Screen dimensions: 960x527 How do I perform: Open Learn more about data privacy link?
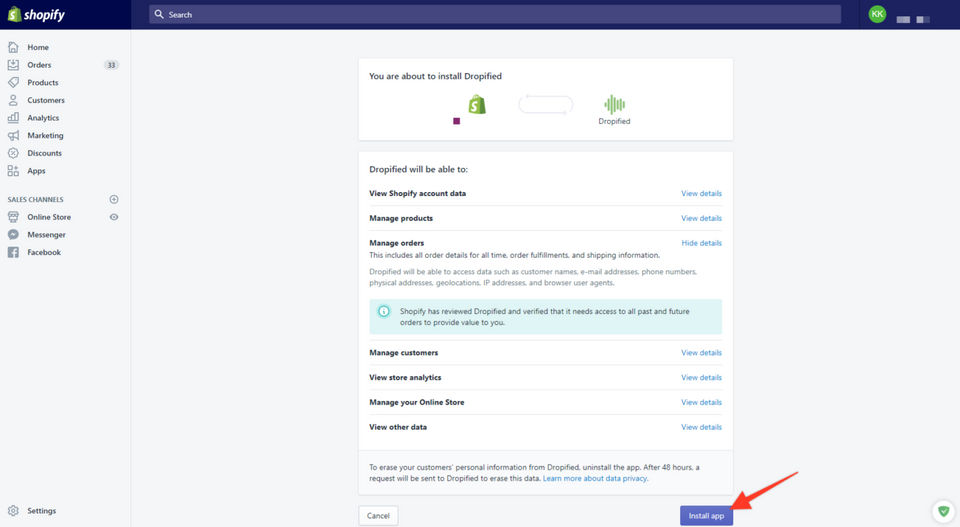[594, 479]
